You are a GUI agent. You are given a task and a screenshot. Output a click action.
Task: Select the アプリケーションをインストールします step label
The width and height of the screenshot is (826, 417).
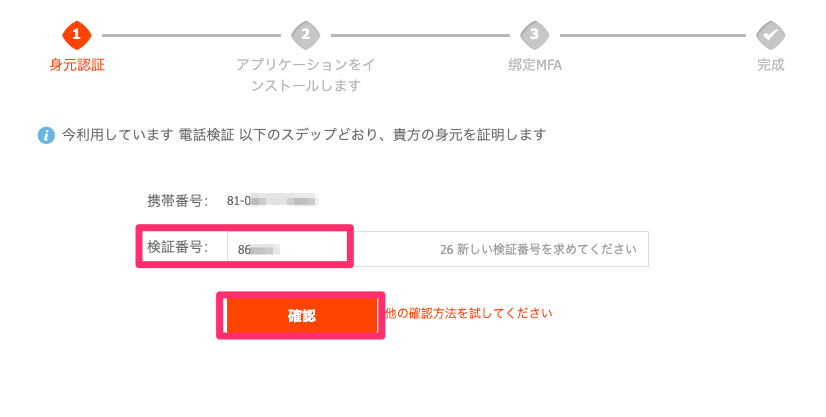(x=306, y=75)
